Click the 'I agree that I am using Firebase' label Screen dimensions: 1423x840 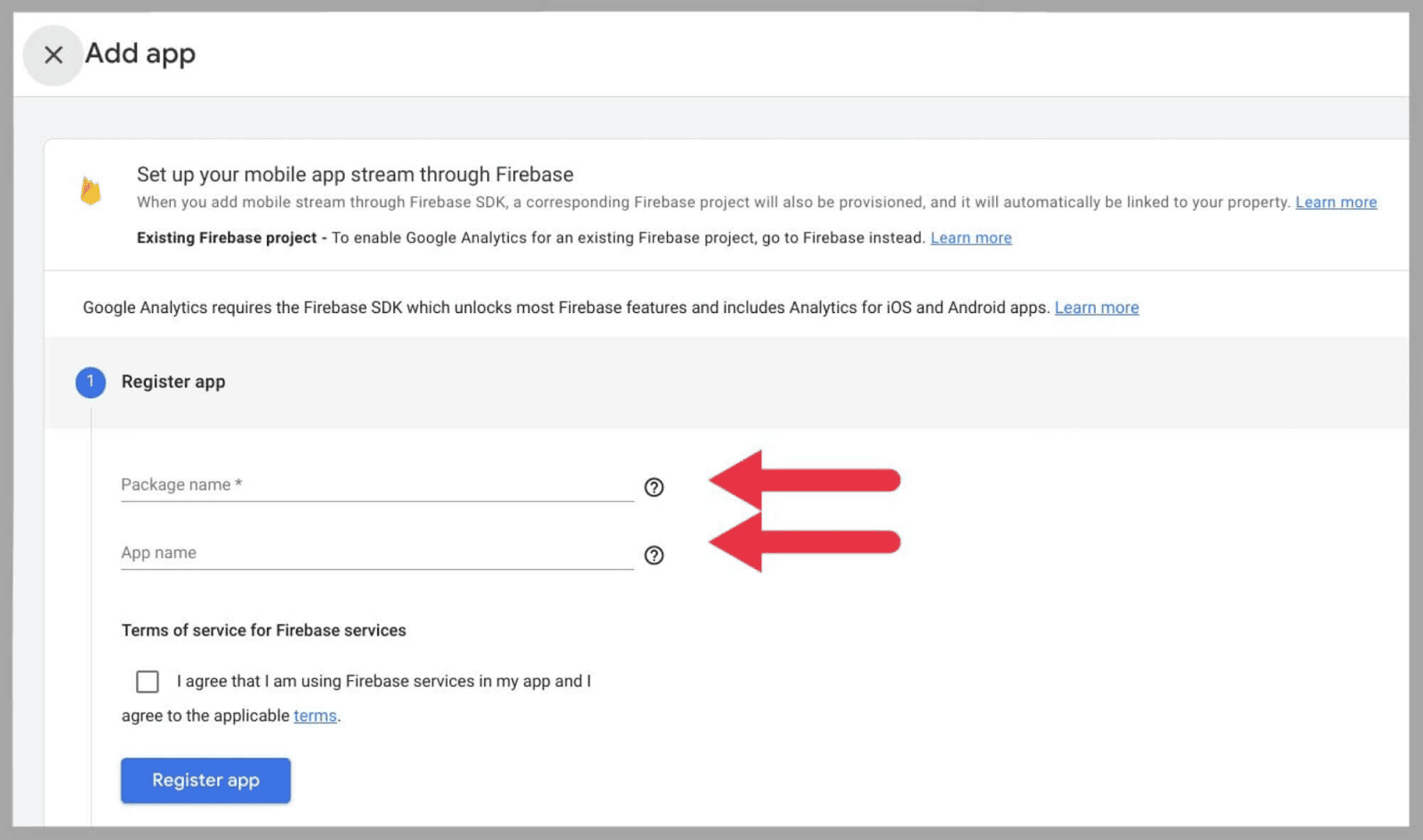(x=383, y=682)
